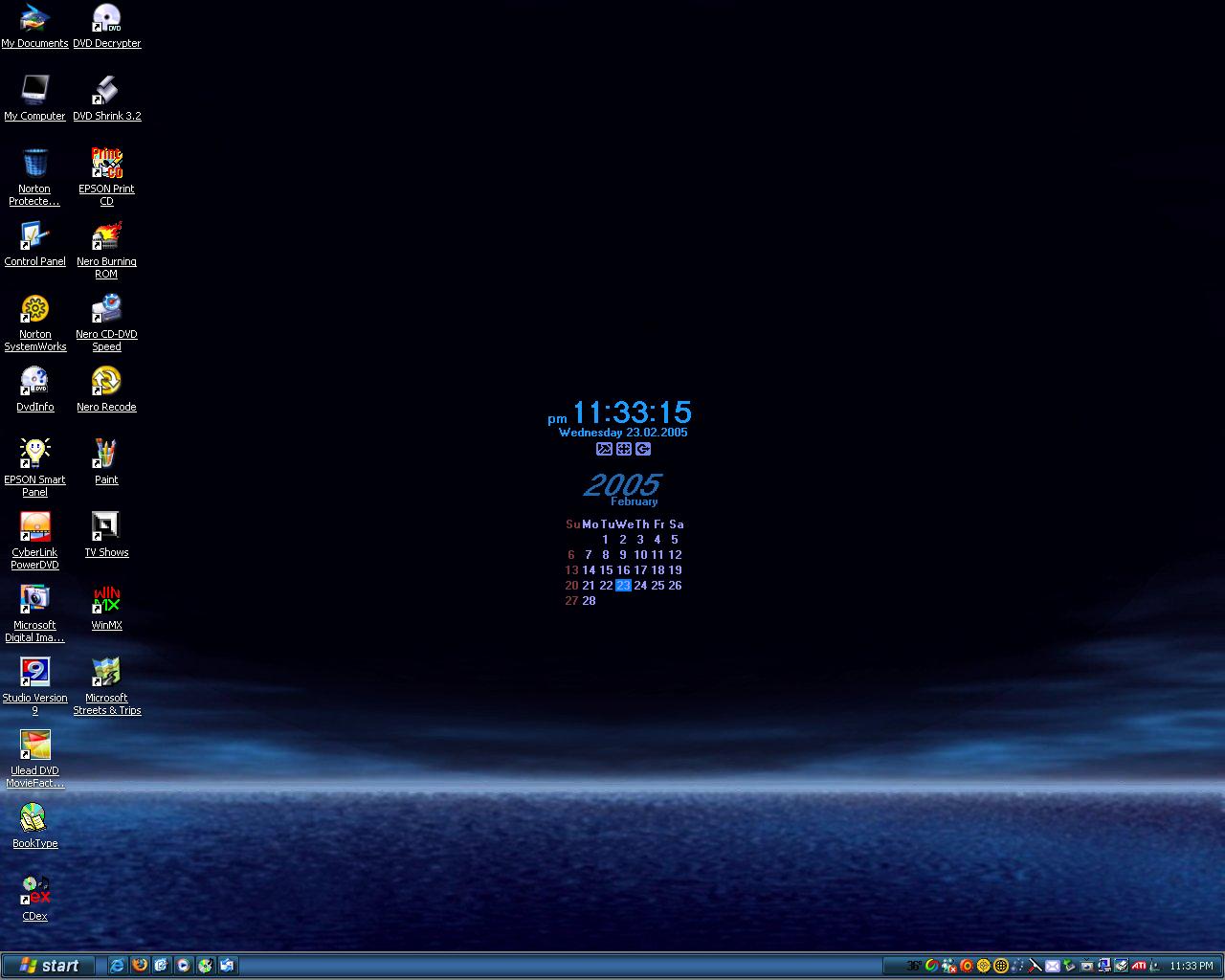Click the February month label
The image size is (1225, 980).
635,501
